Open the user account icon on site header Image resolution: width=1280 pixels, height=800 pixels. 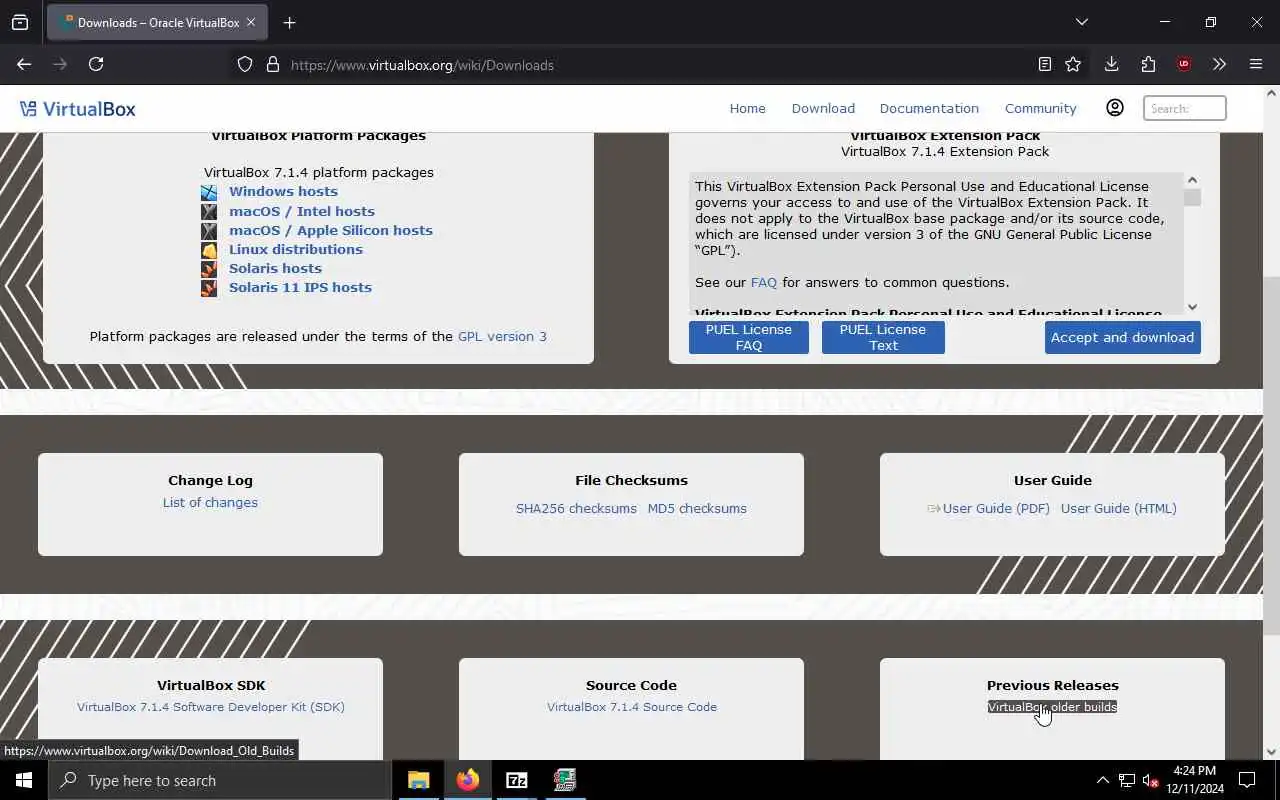tap(1115, 108)
